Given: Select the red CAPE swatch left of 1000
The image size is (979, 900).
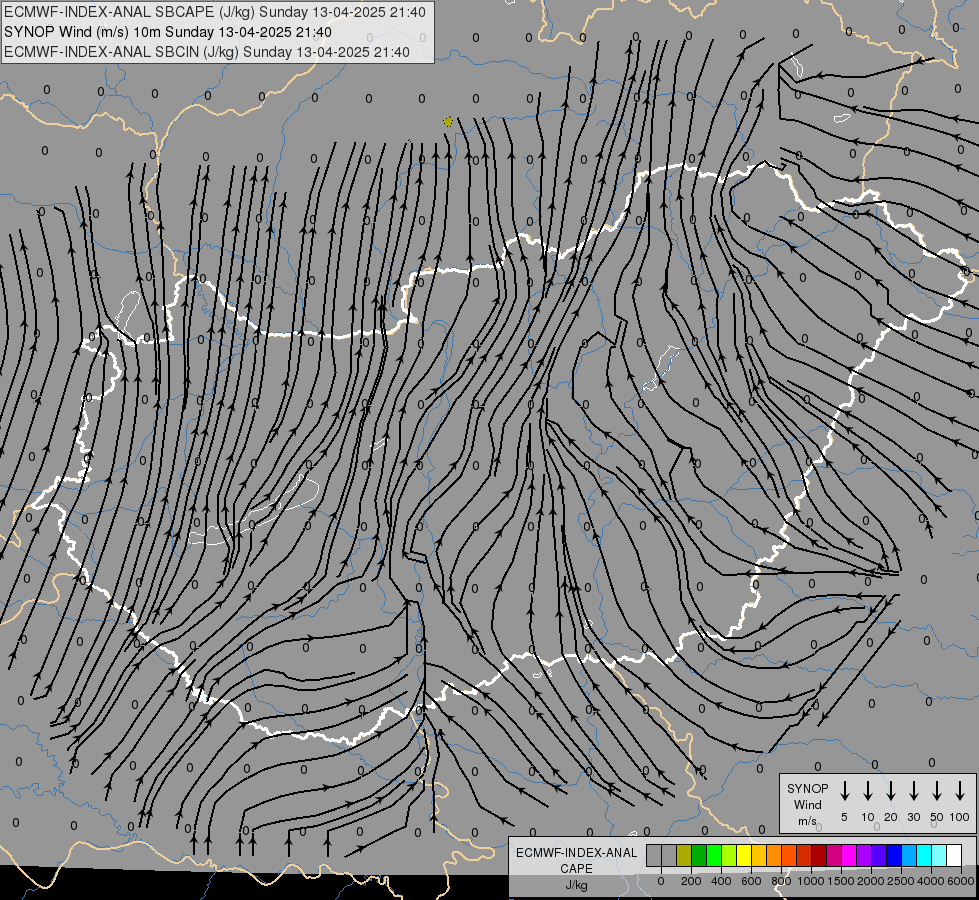Looking at the screenshot, I should coord(804,855).
